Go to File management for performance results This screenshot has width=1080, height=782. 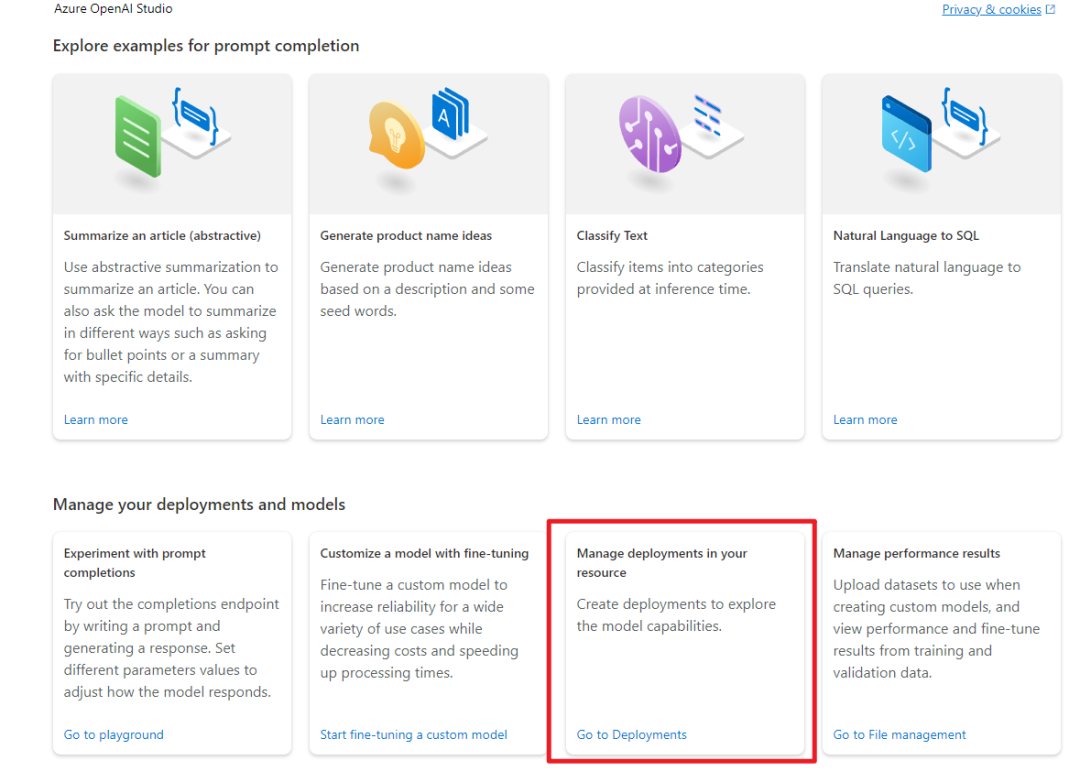pyautogui.click(x=898, y=734)
